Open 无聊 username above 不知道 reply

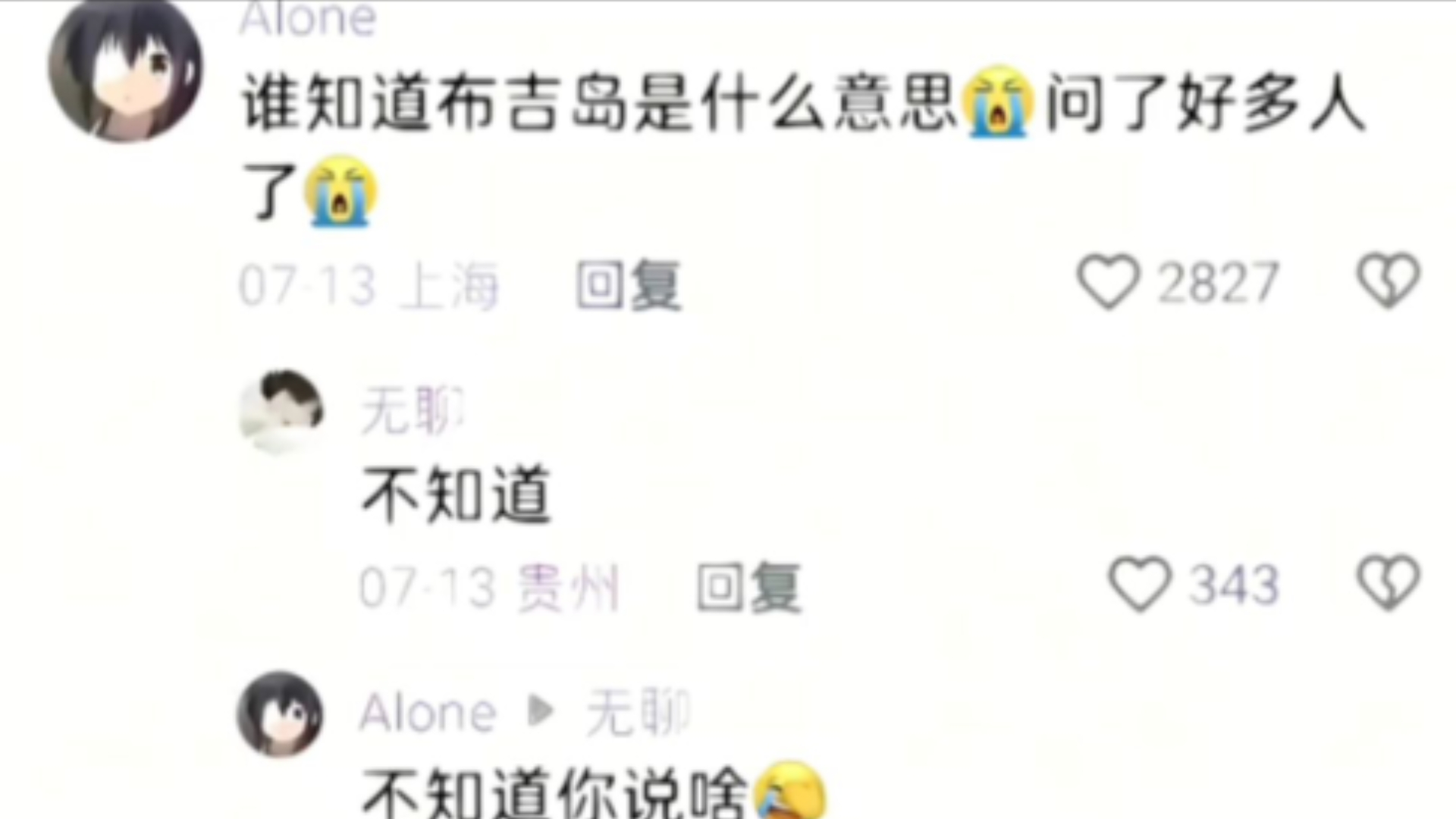pyautogui.click(x=412, y=410)
